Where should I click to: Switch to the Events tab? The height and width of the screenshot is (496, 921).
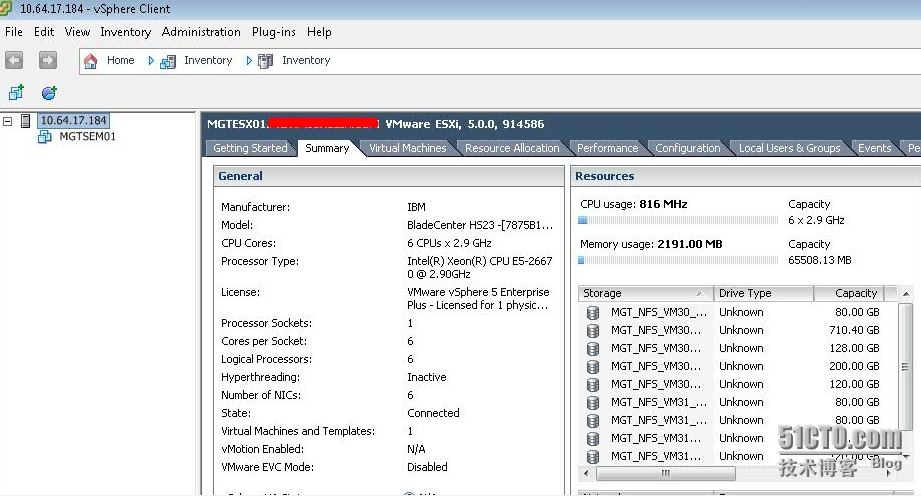[875, 148]
